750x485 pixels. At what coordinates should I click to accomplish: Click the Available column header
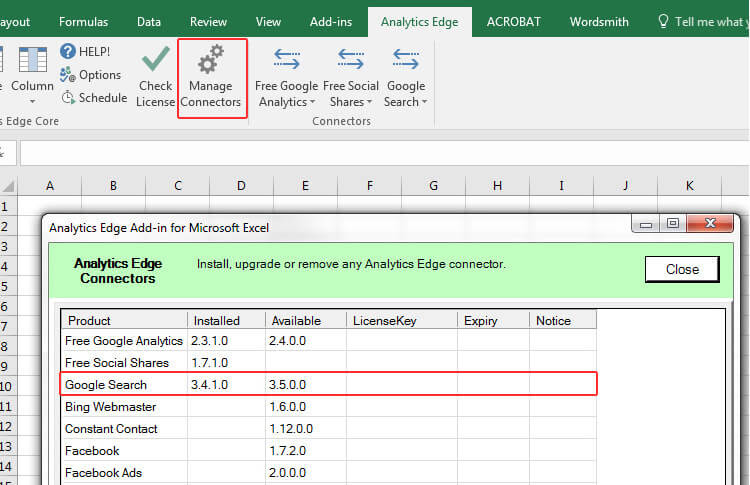click(306, 320)
